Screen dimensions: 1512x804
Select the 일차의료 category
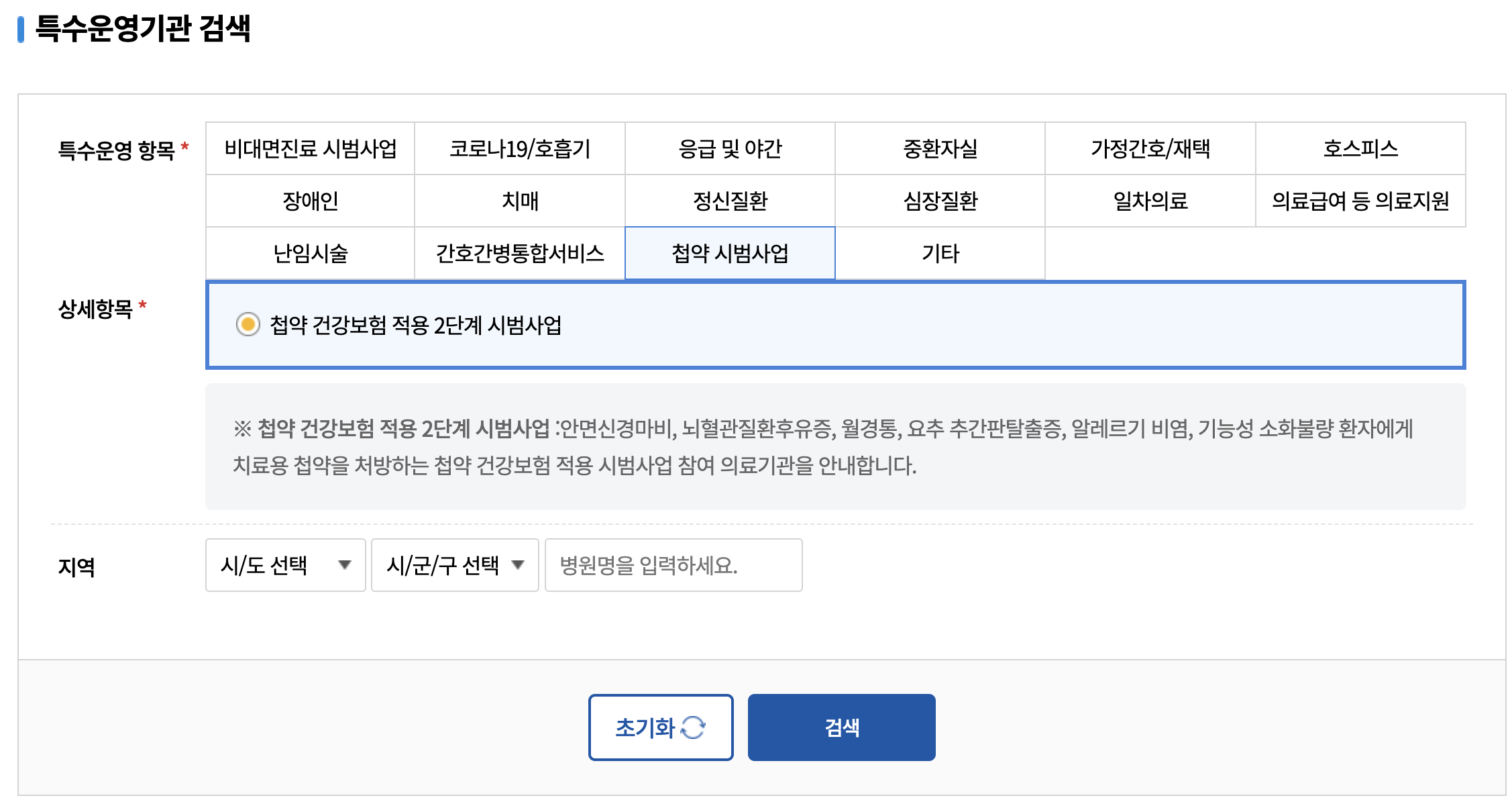(x=1150, y=201)
